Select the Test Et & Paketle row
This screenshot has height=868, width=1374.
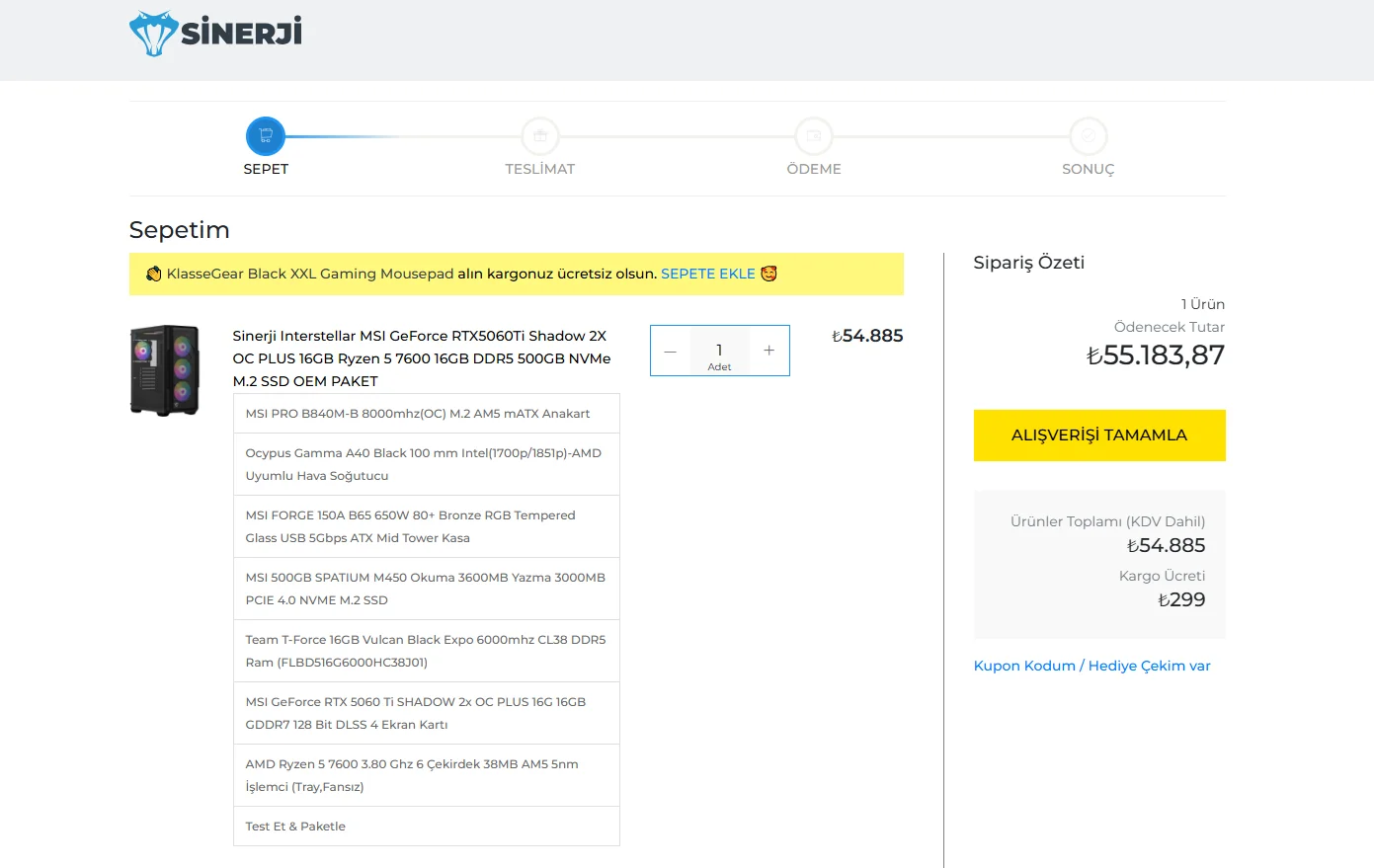tap(427, 827)
